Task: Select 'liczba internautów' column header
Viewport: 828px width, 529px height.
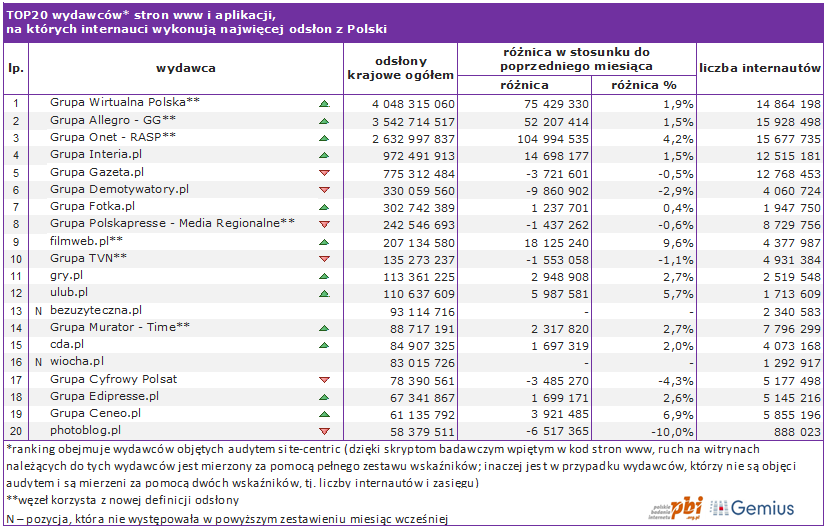Action: 760,68
